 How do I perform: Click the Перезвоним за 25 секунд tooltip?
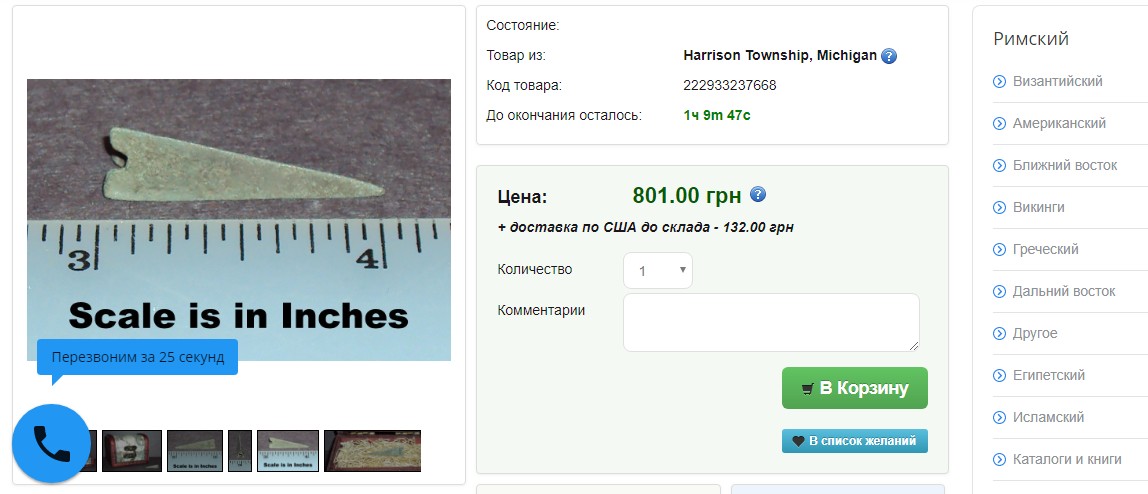(138, 357)
